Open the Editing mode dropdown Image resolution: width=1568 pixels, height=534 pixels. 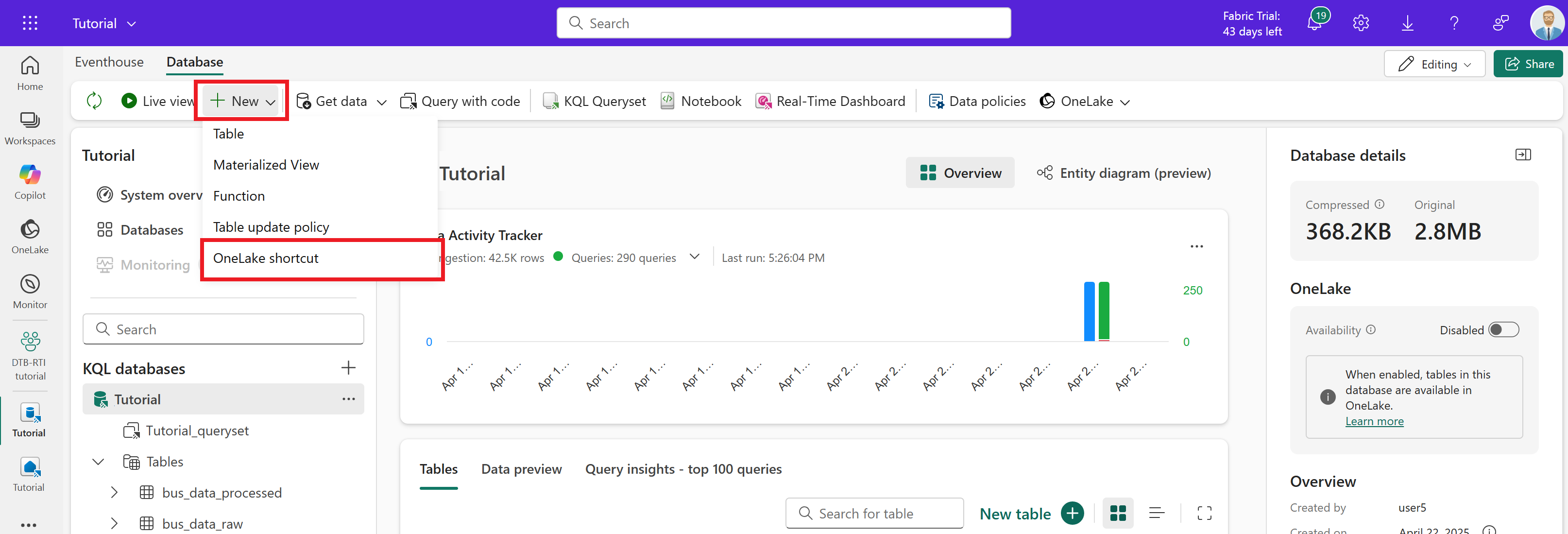[1434, 64]
